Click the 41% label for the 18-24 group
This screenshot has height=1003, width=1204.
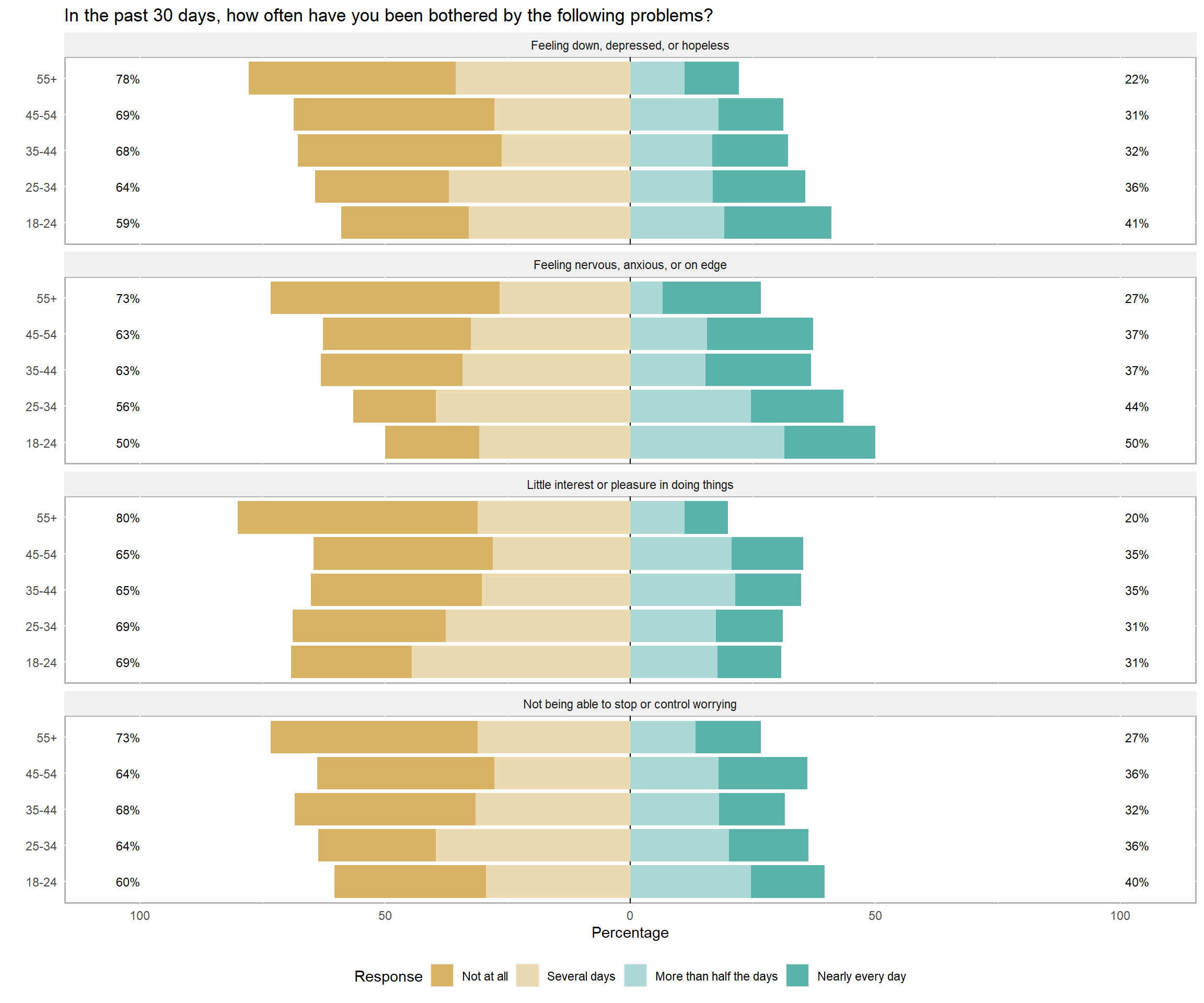(x=1137, y=224)
